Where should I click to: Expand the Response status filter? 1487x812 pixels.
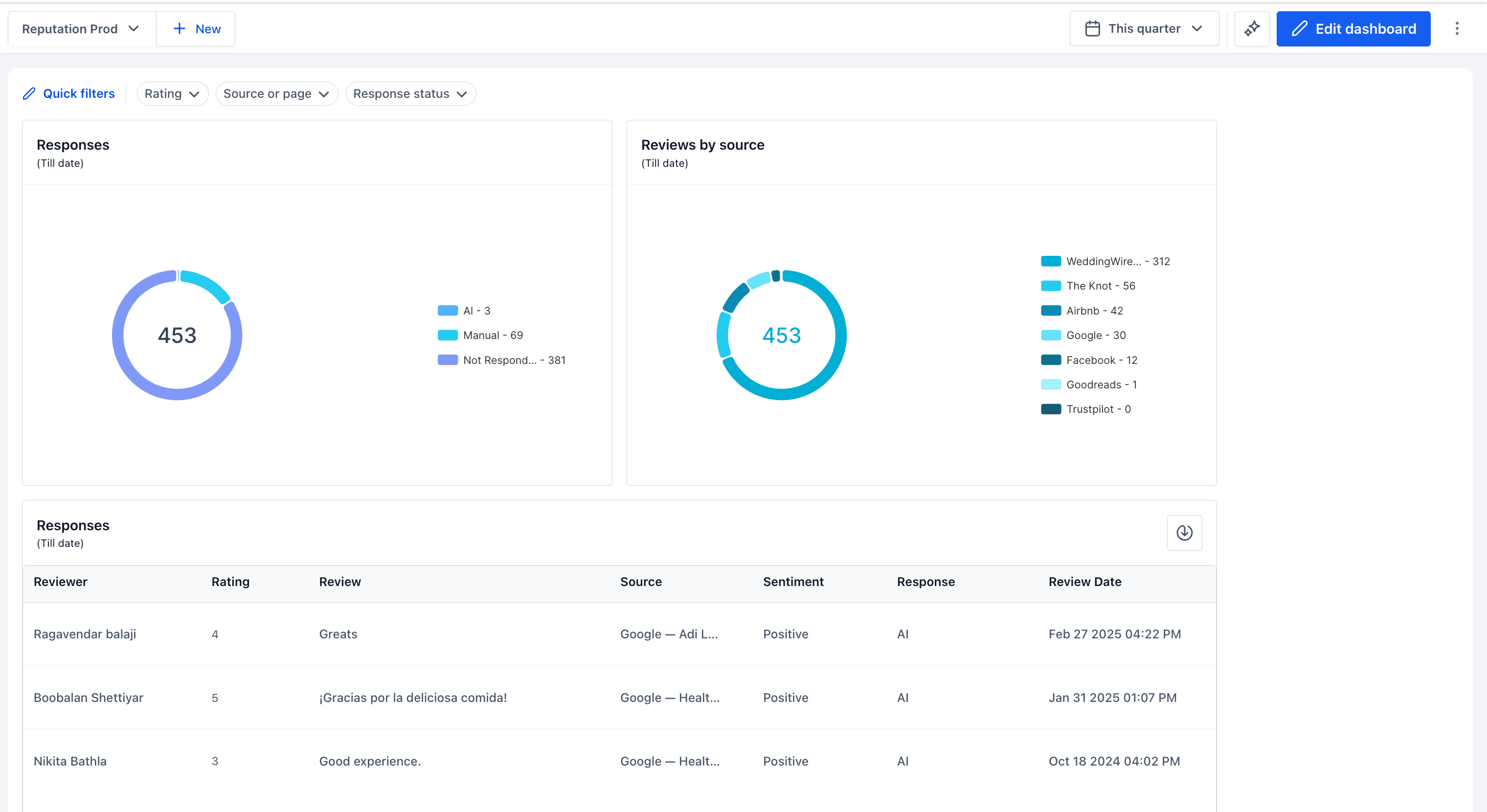[x=410, y=93]
